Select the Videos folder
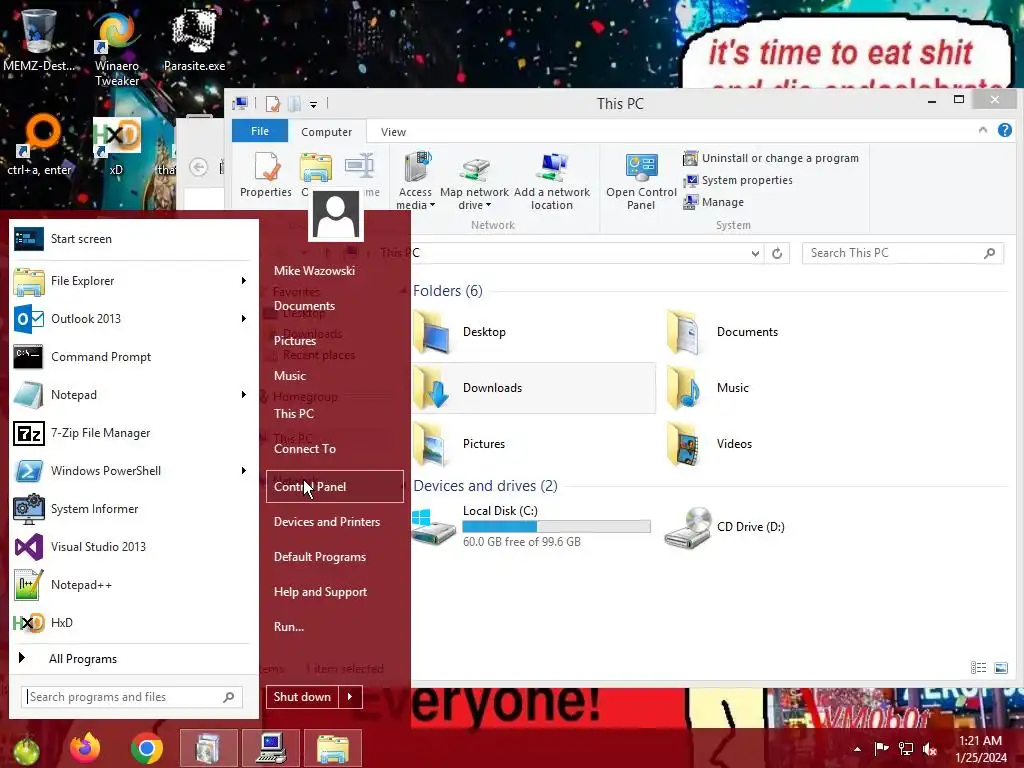 pyautogui.click(x=709, y=444)
